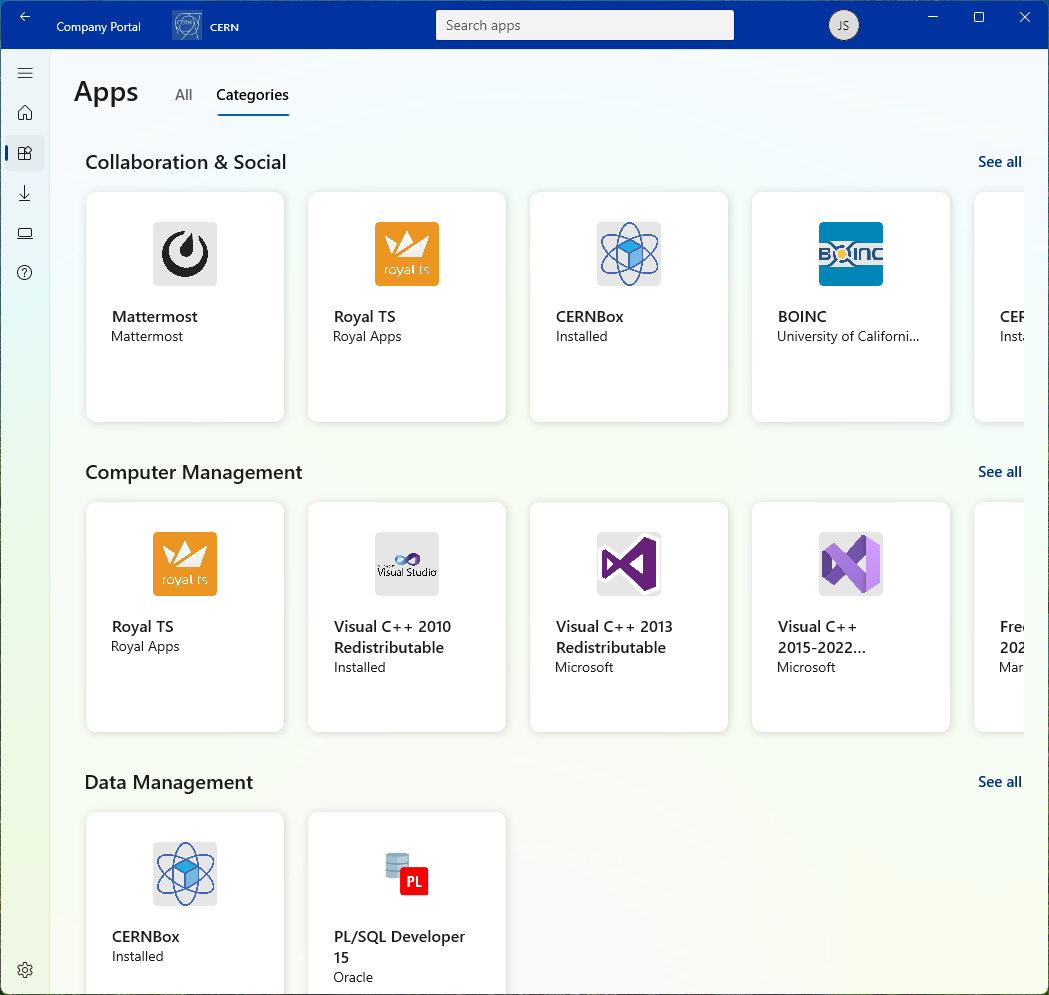Select the Categories tab
Image resolution: width=1049 pixels, height=995 pixels.
252,95
